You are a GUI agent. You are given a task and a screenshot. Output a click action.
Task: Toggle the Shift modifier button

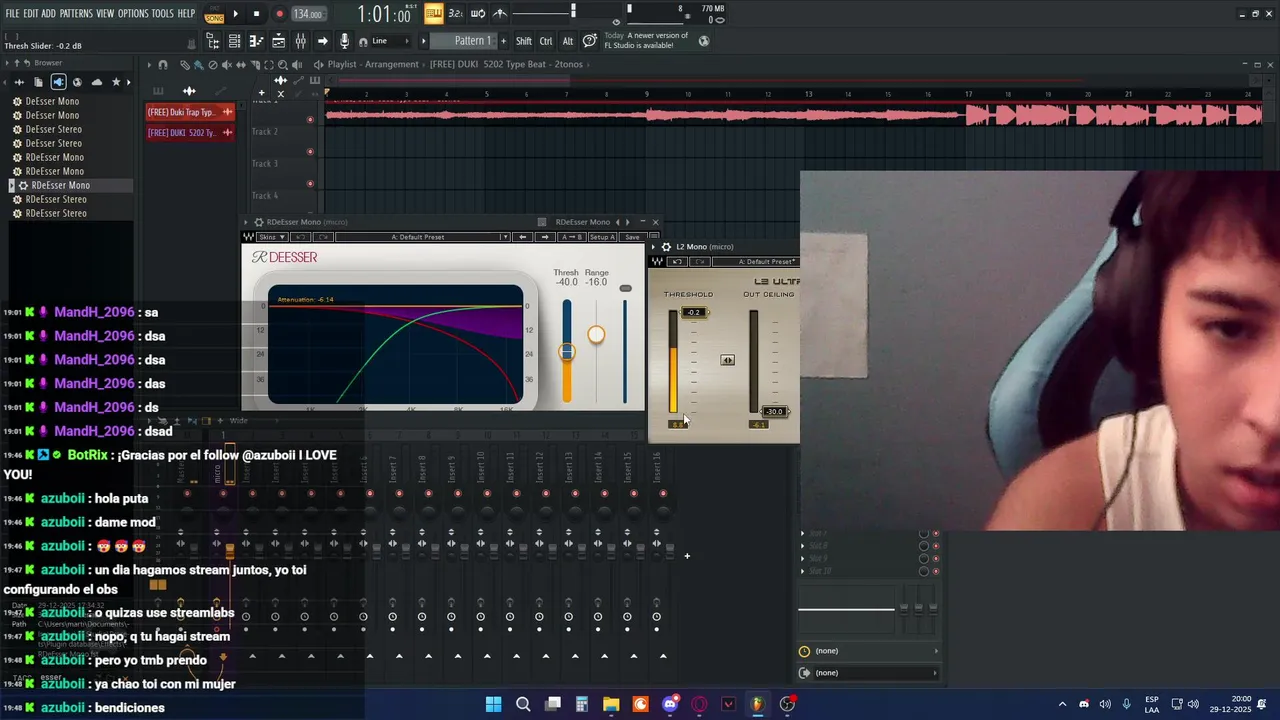pyautogui.click(x=523, y=41)
